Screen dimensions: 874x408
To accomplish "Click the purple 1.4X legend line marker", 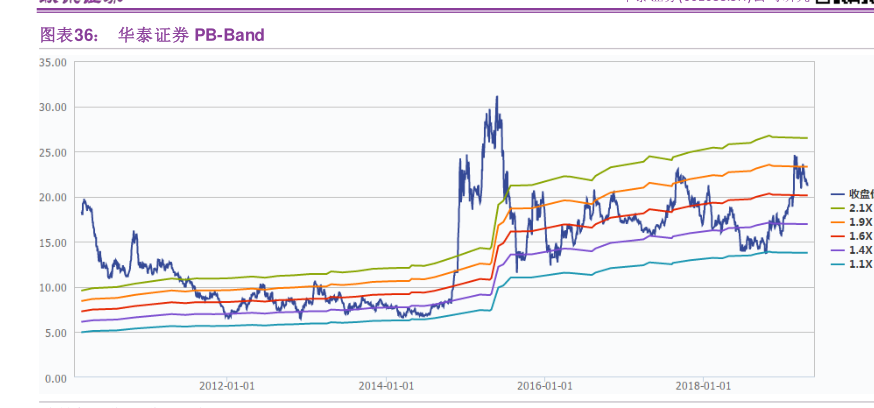I will coord(837,250).
